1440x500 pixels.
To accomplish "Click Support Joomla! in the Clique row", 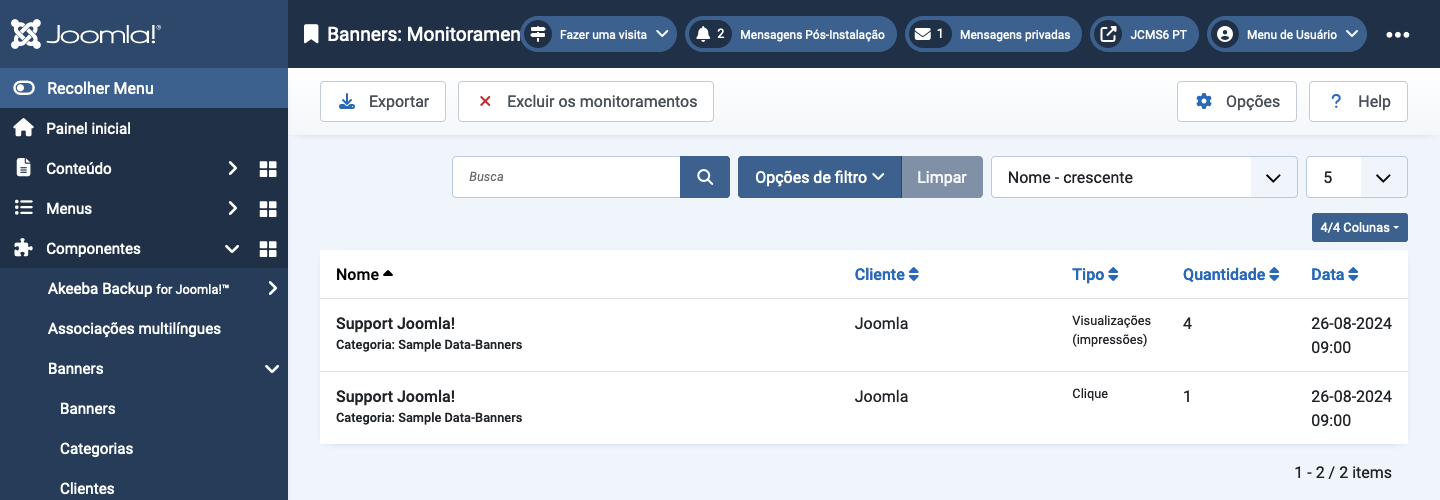I will [x=395, y=396].
